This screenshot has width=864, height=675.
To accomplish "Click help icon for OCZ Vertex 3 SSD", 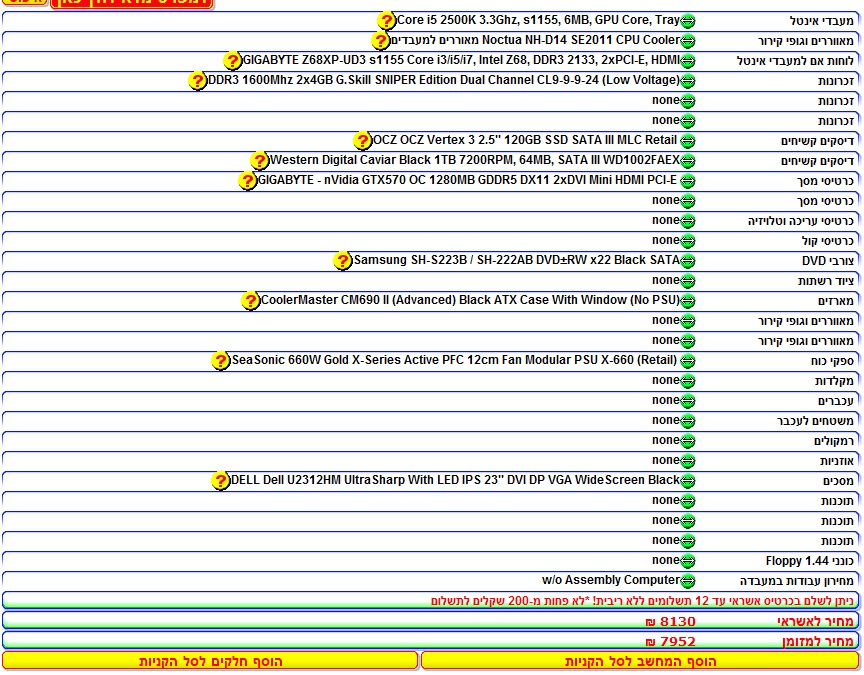I will coord(363,141).
